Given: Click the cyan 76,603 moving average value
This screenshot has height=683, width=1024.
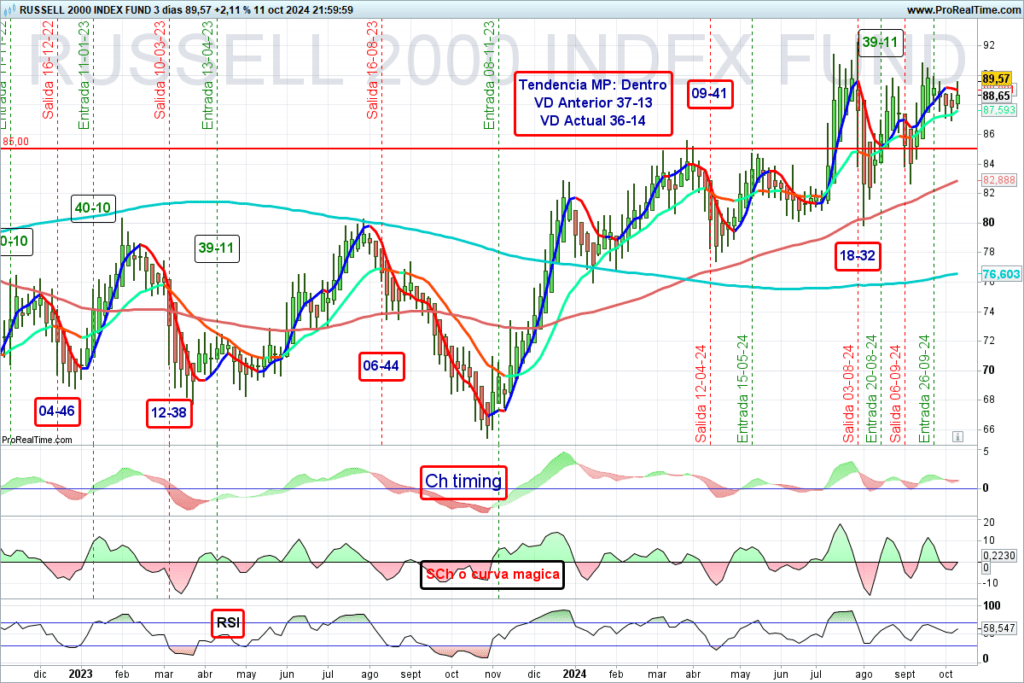Looking at the screenshot, I should (x=1001, y=274).
